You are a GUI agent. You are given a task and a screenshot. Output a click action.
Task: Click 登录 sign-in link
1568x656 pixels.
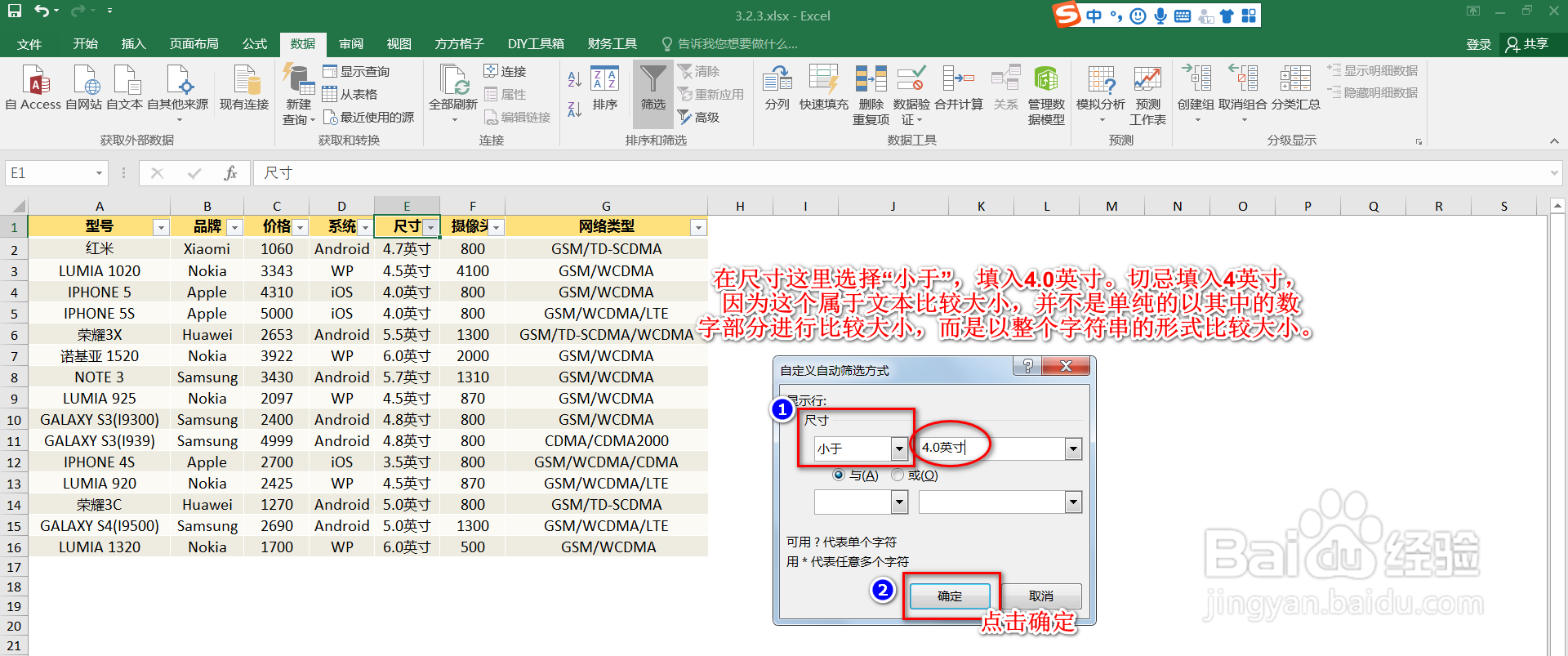pos(1478,44)
